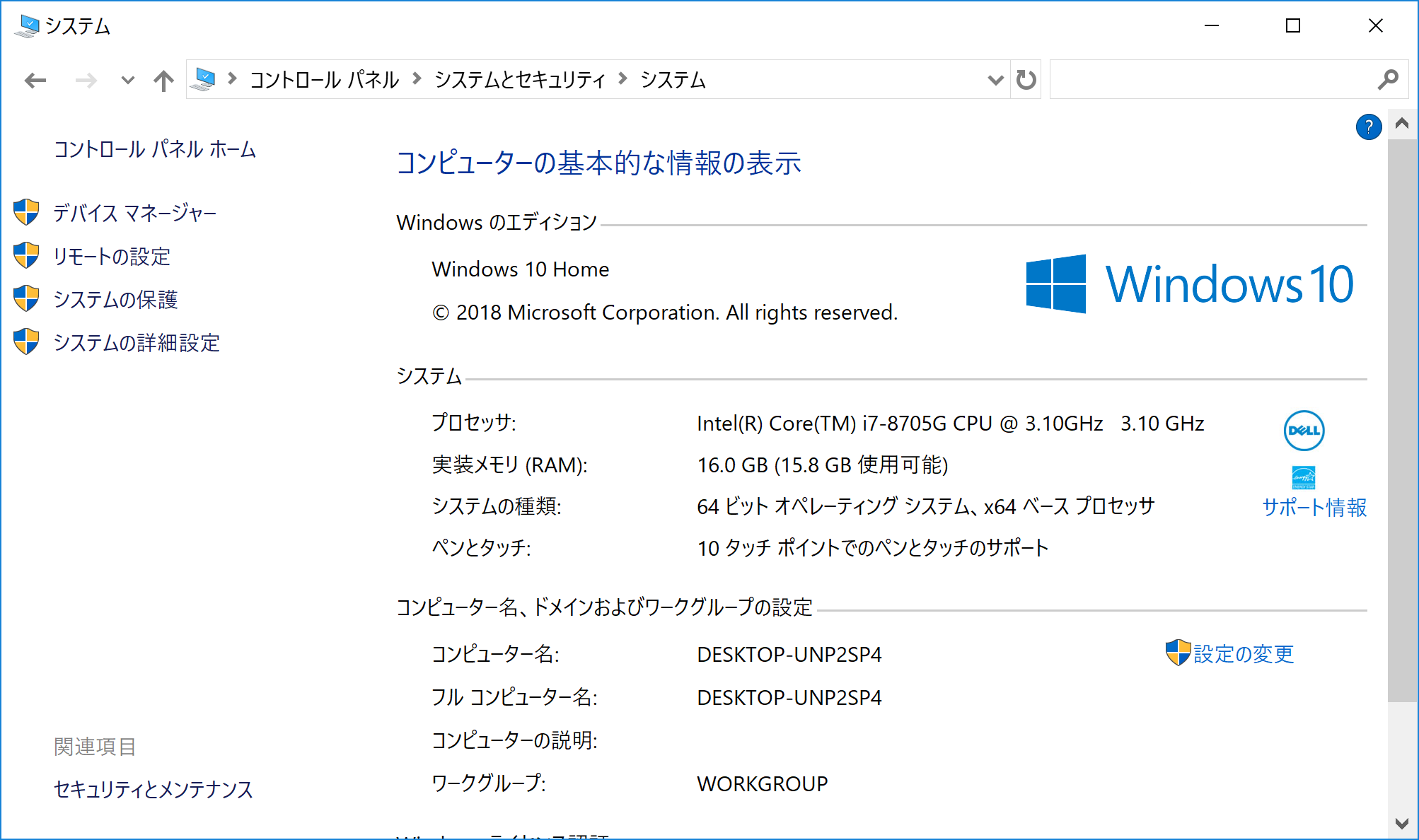Open the recent locations dropdown arrow
This screenshot has height=840, width=1419.
(x=127, y=81)
